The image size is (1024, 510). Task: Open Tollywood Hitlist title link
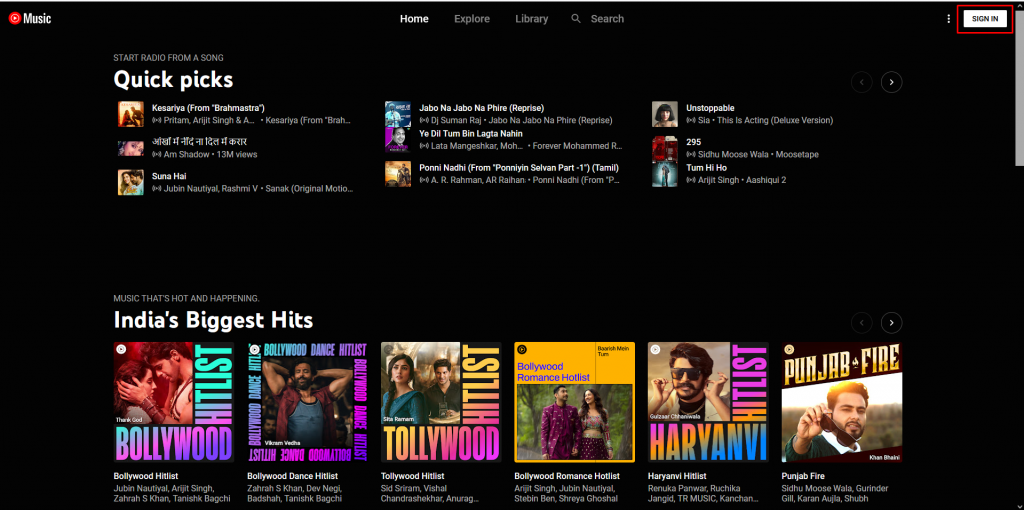[412, 476]
